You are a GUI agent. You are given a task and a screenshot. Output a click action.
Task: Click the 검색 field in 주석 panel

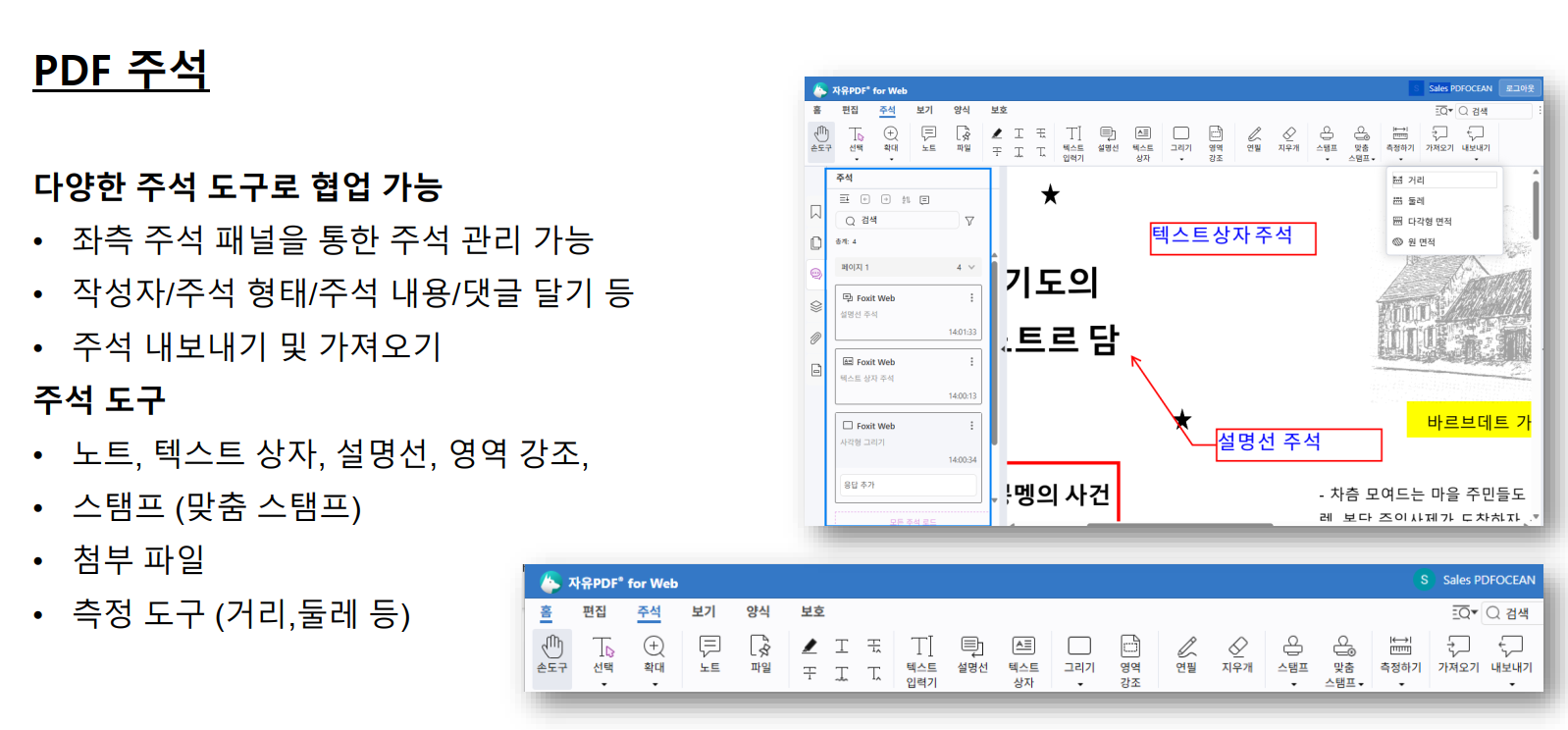point(899,221)
